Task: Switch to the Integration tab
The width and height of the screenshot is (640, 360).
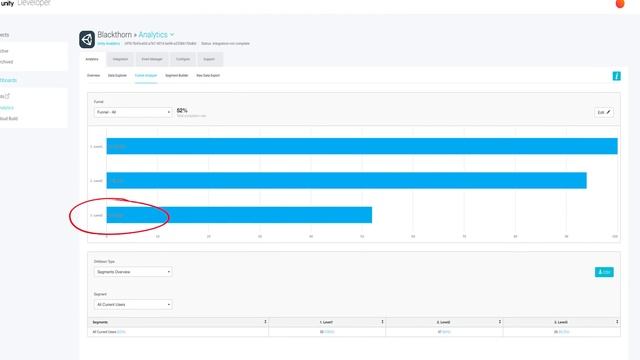Action: click(x=120, y=59)
